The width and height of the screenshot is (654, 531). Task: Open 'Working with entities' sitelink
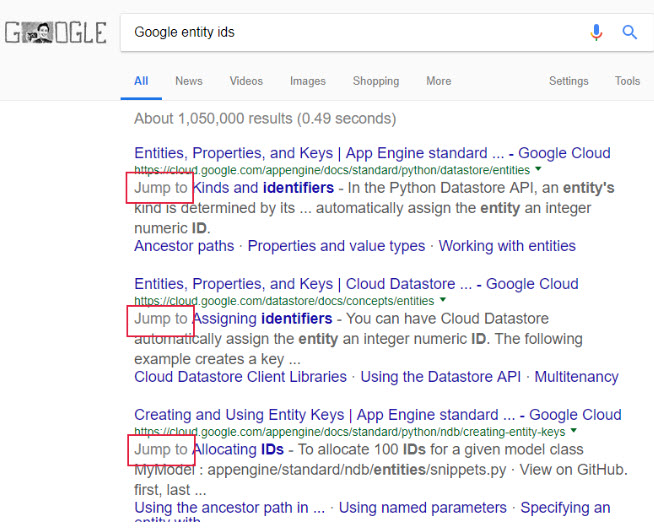pos(507,246)
